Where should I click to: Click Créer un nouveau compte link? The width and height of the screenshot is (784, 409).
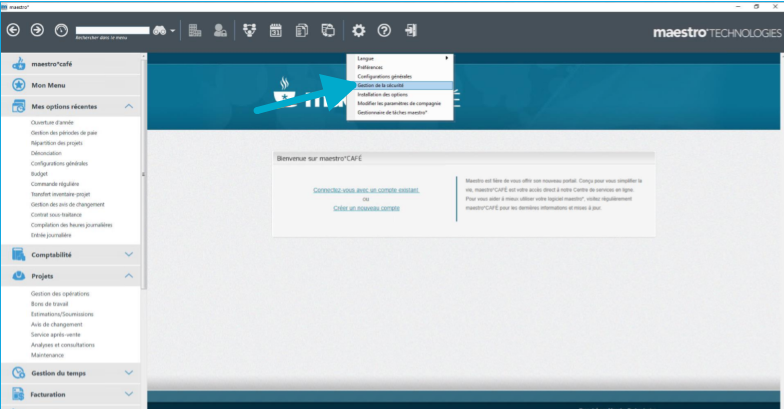[x=366, y=208]
